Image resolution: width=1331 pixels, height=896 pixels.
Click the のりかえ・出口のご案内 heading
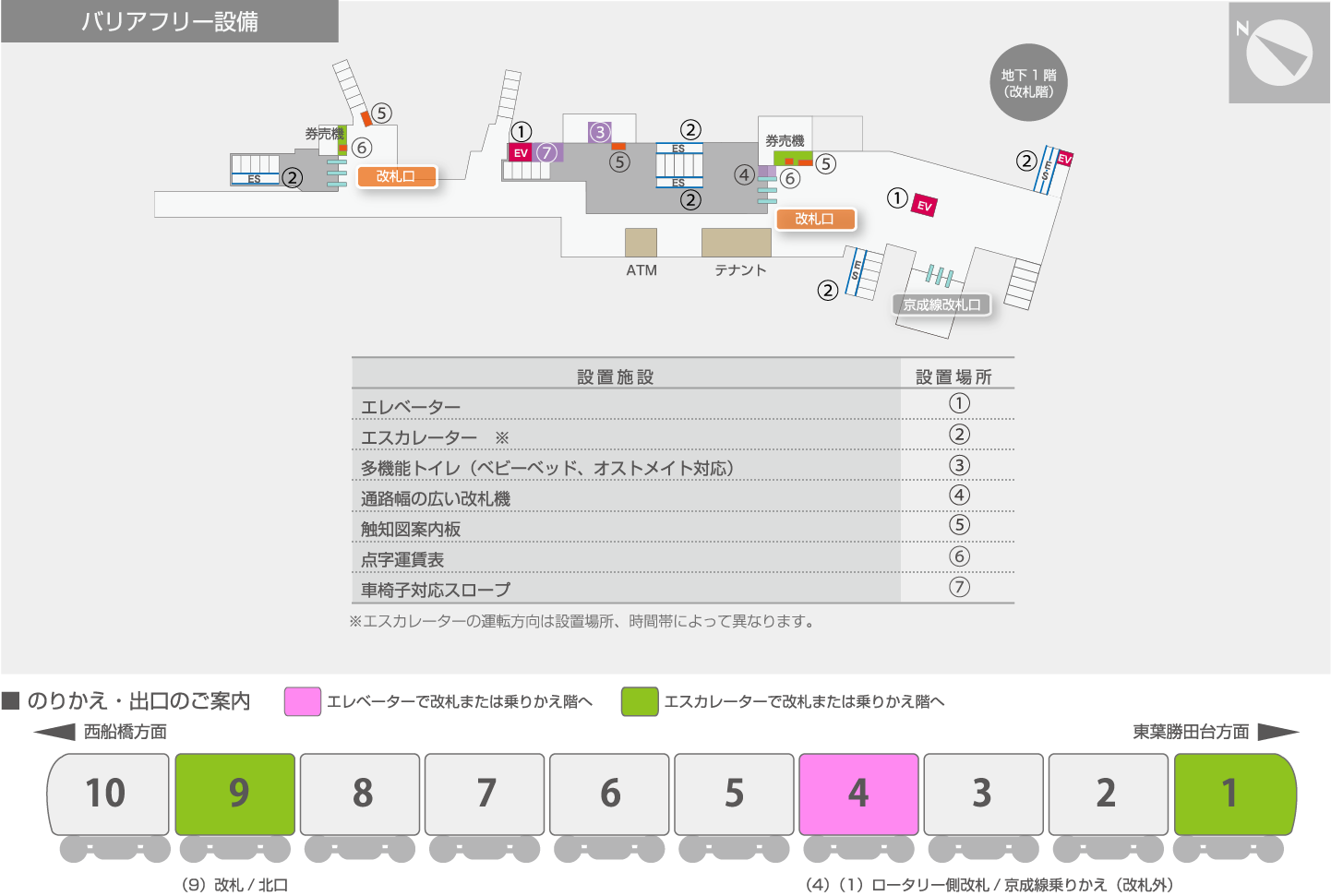tap(138, 701)
